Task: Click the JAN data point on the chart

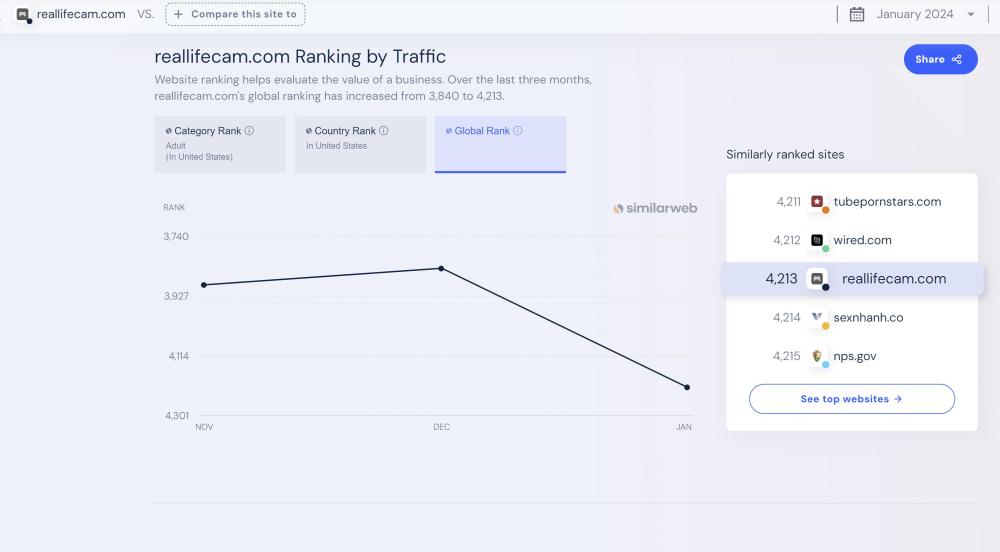Action: [687, 387]
